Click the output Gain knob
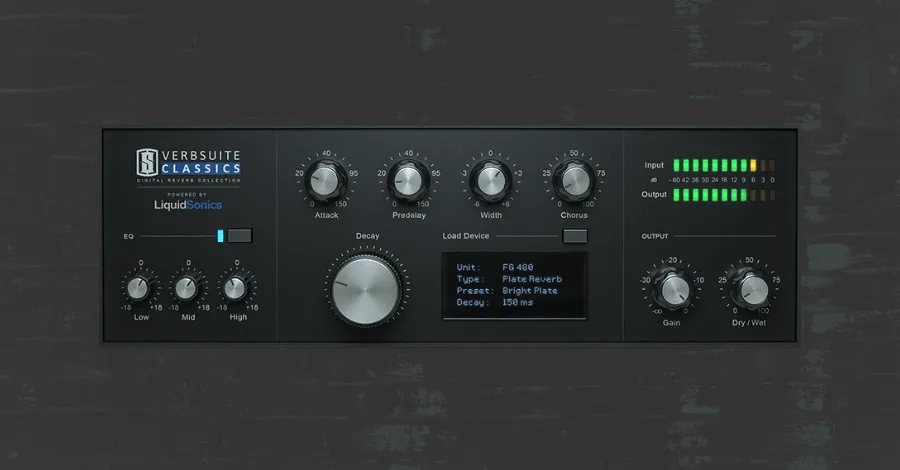The height and width of the screenshot is (470, 900). tap(674, 290)
